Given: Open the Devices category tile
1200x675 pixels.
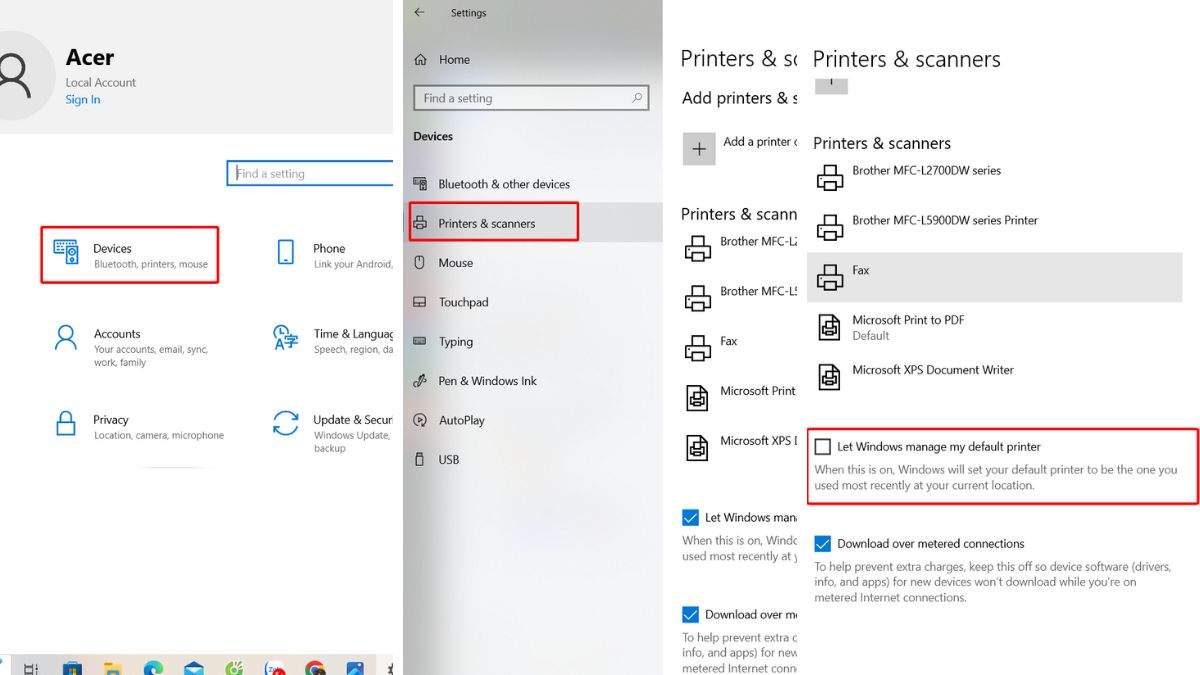Looking at the screenshot, I should coord(130,256).
